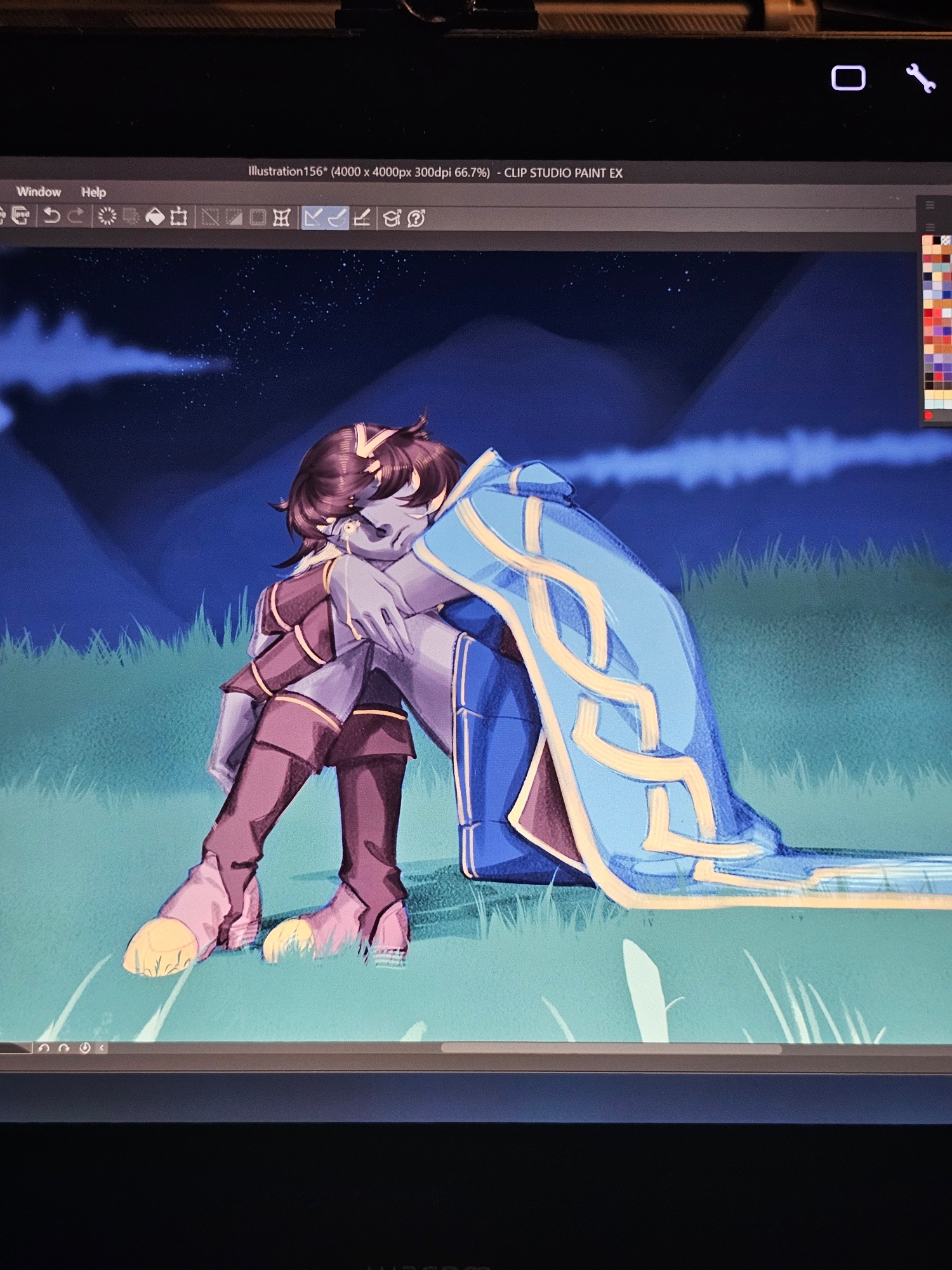This screenshot has height=1270, width=952.
Task: Click the Clear (burst) icon in toolbar
Action: click(107, 217)
